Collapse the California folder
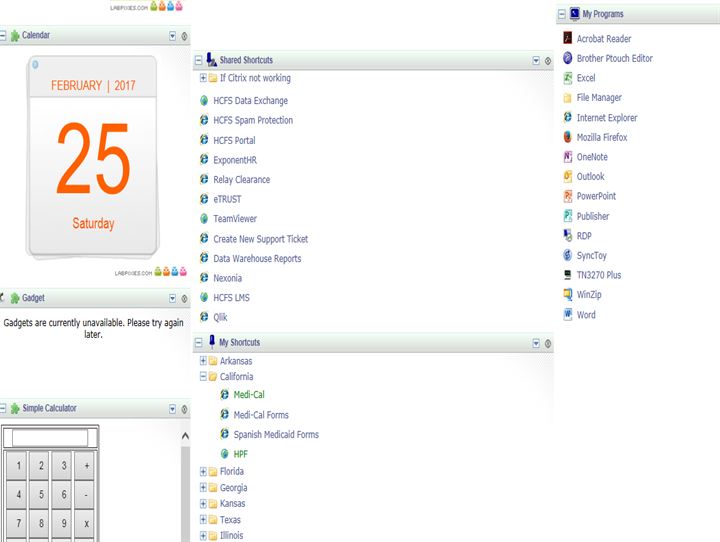The image size is (720, 542). click(x=203, y=377)
